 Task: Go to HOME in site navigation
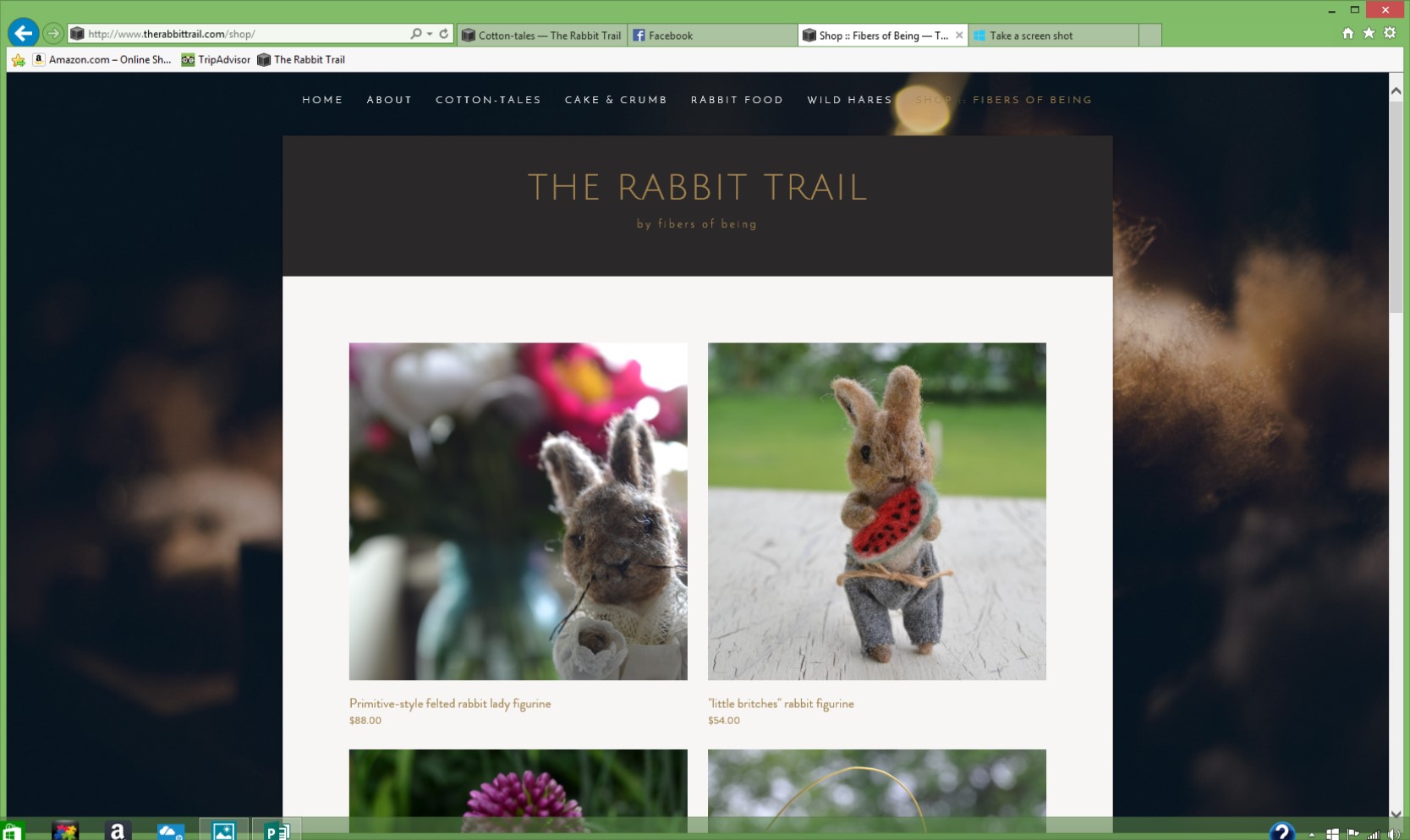(x=322, y=100)
